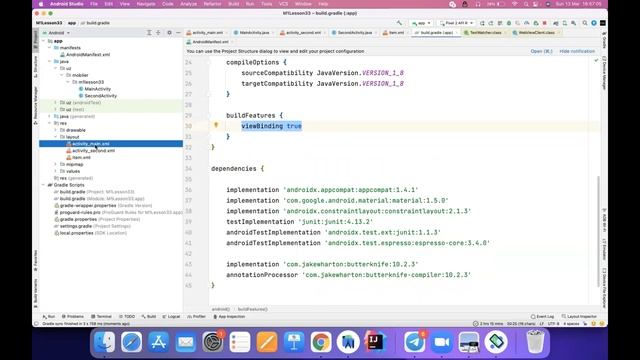Screen dimensions: 640x360
Task: Collapse the app module node
Action: click(x=44, y=41)
